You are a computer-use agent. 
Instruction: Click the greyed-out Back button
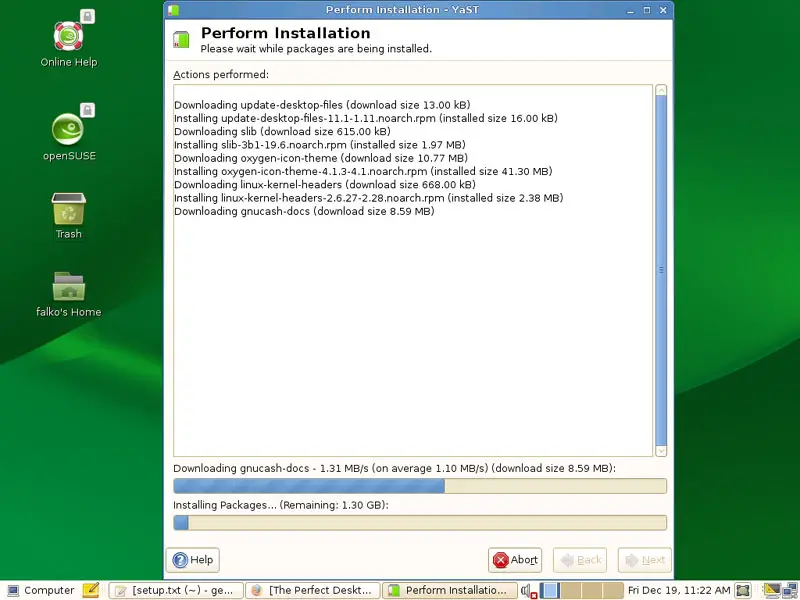(x=580, y=560)
